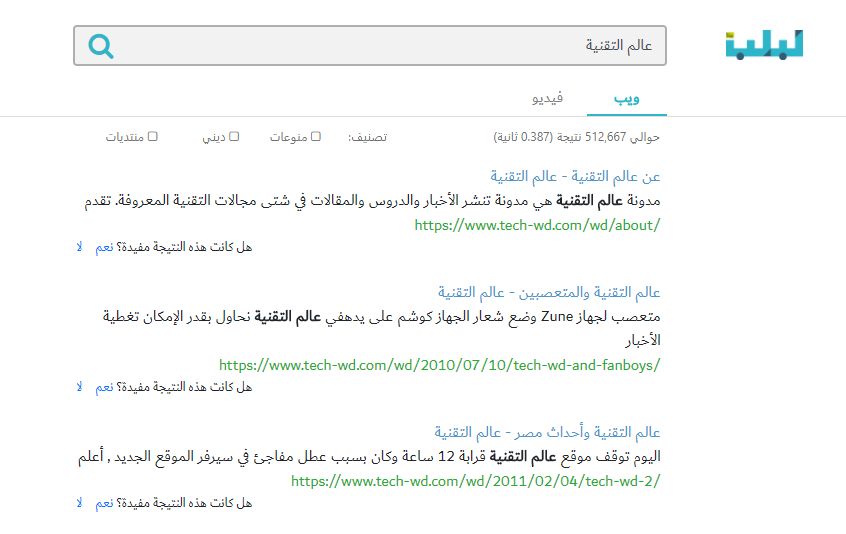Click the 2011/02/04/tech-wd-2 URL link

click(x=476, y=481)
